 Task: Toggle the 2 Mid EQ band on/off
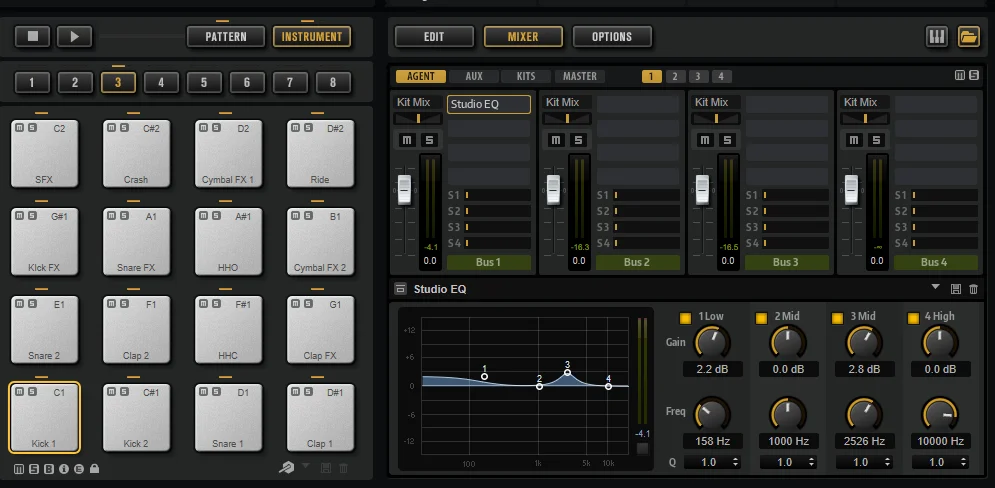tap(761, 319)
